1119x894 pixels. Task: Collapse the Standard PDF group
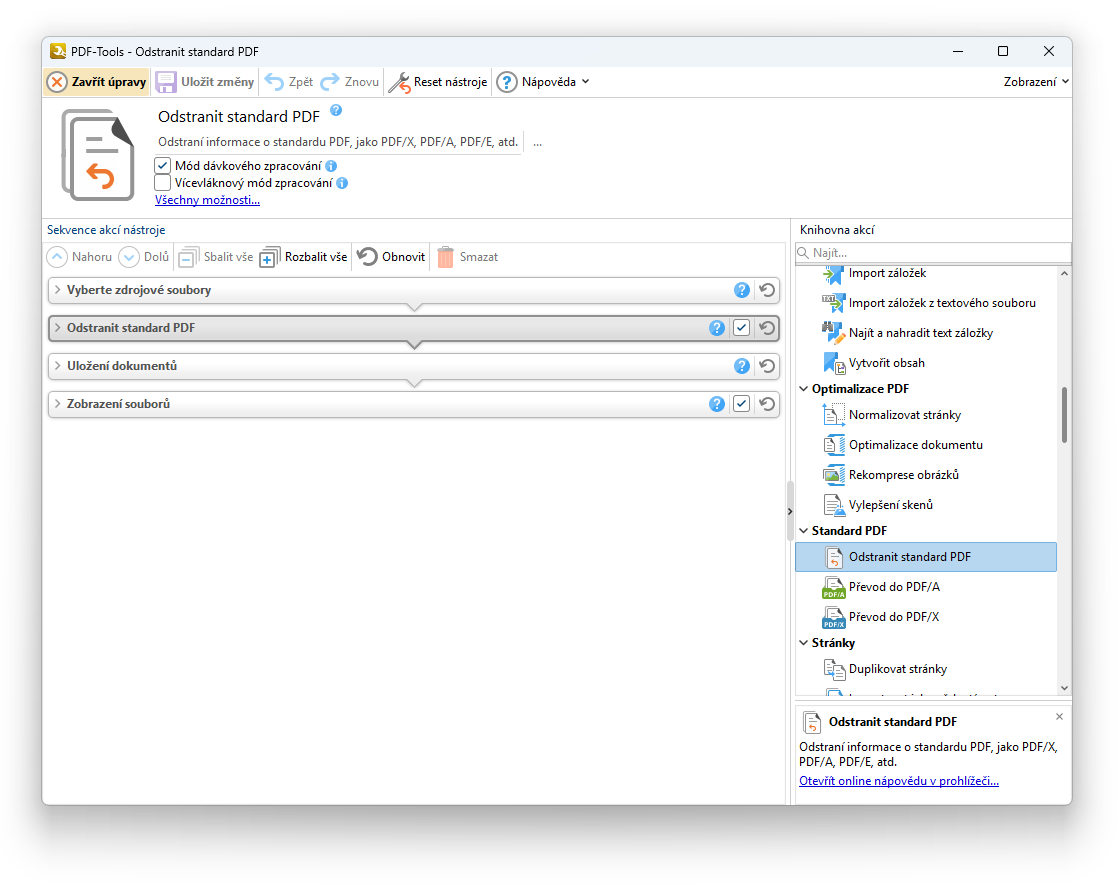[804, 531]
